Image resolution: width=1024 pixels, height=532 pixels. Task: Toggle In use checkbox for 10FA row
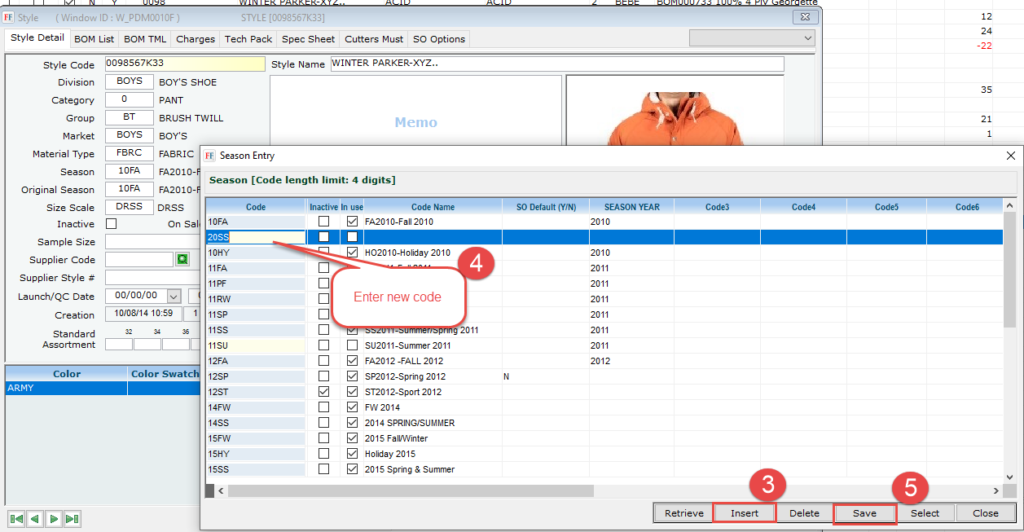point(351,221)
